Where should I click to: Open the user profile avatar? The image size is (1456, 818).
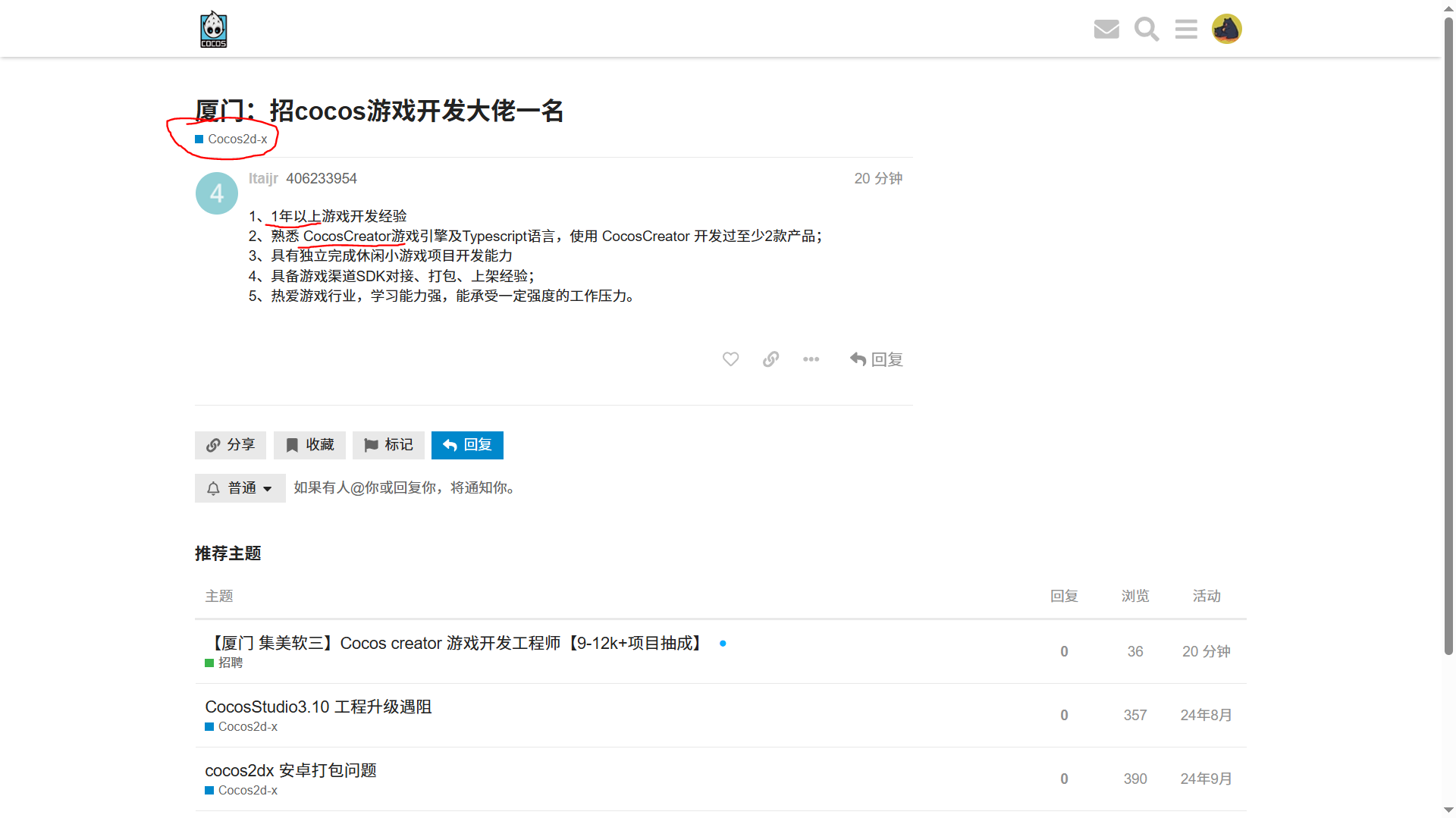(1226, 29)
